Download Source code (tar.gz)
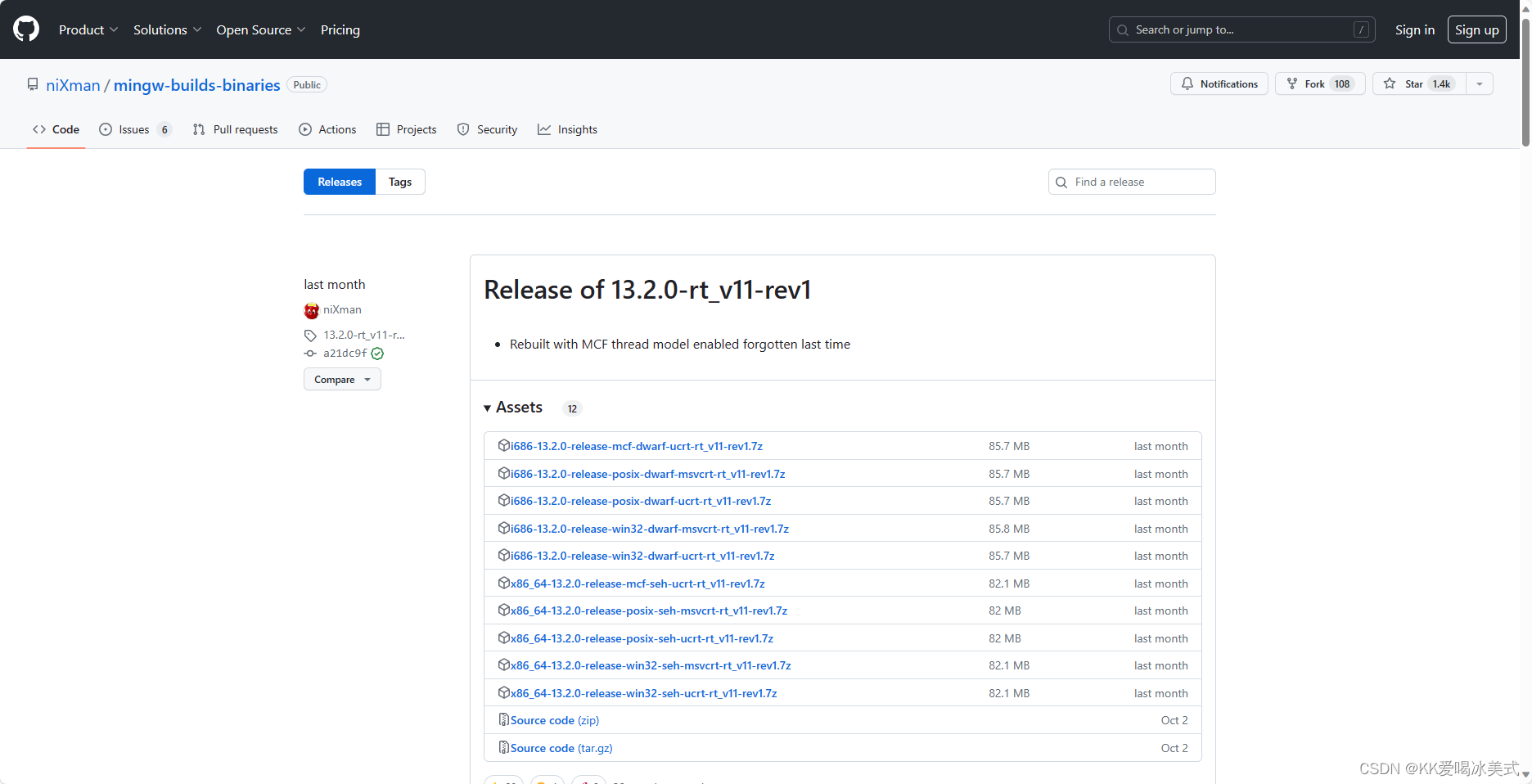The height and width of the screenshot is (784, 1532). click(561, 748)
